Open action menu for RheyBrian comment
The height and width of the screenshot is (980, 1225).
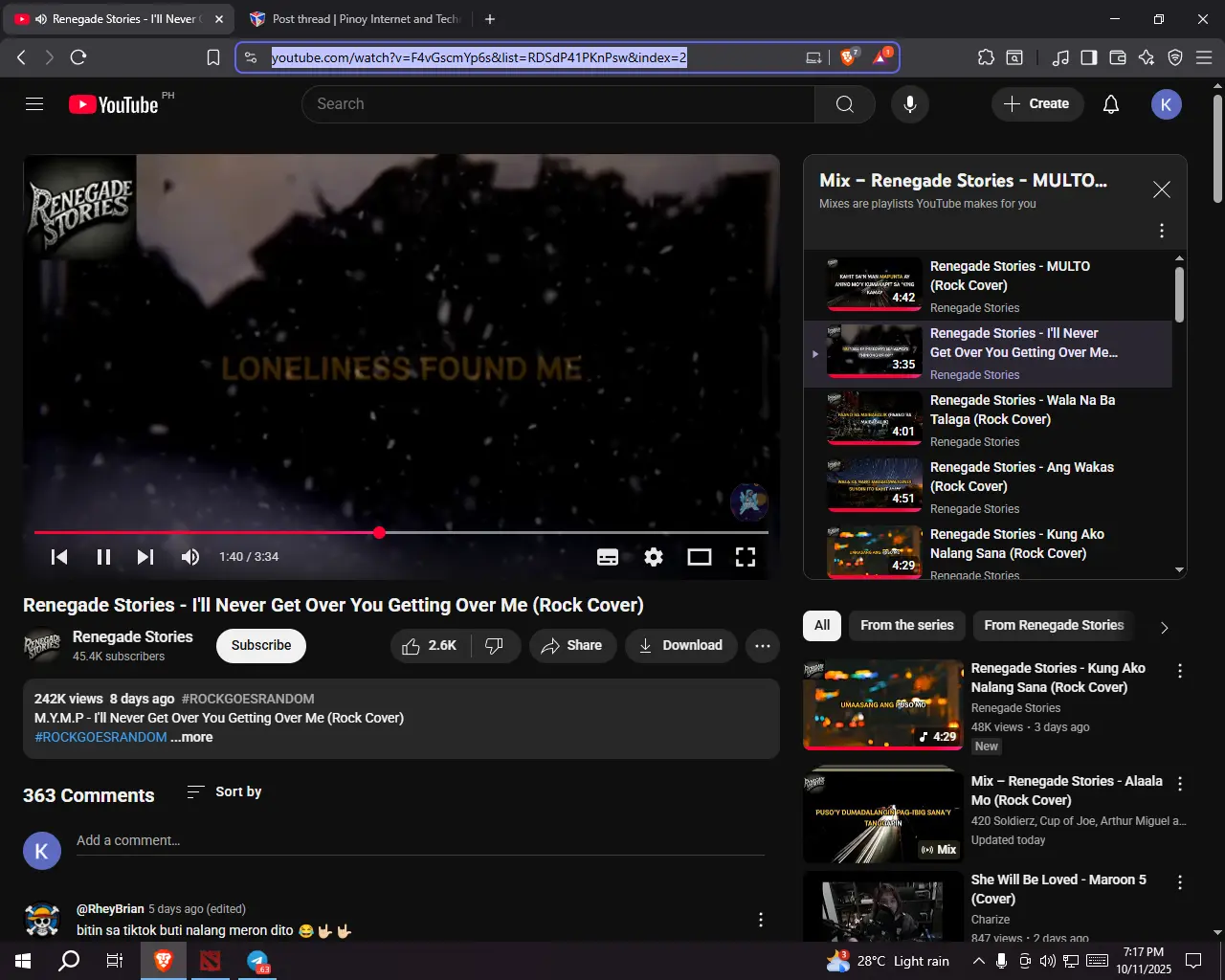761,920
